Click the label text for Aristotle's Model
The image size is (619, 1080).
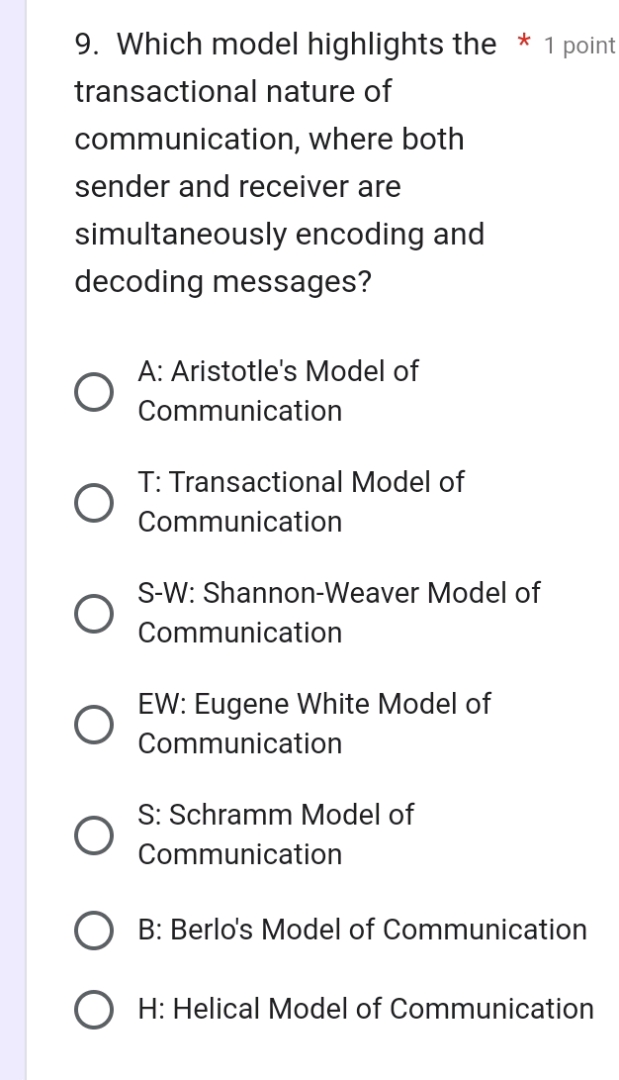[280, 392]
